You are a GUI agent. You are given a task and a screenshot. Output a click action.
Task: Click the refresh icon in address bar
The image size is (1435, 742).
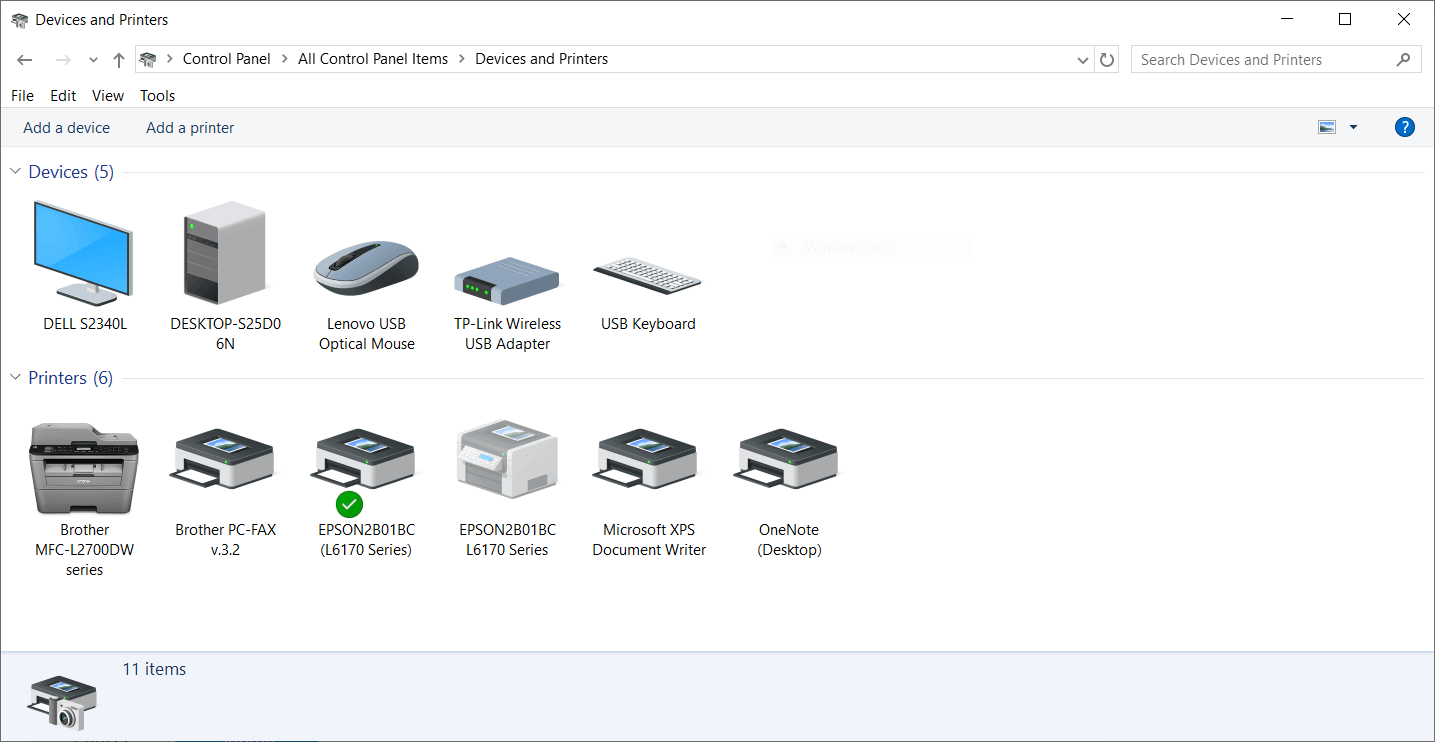point(1106,60)
